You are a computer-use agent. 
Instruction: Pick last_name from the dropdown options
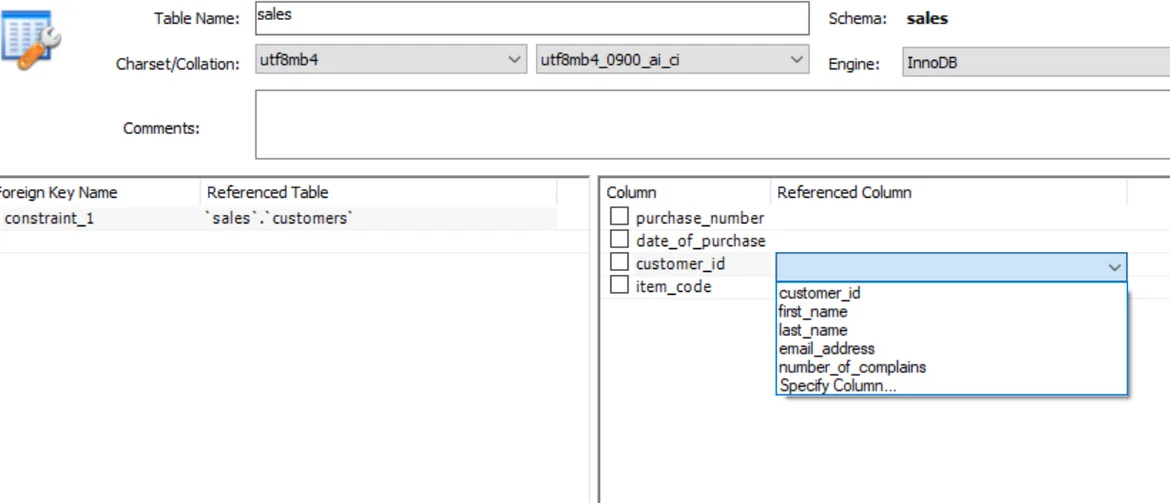pyautogui.click(x=812, y=330)
